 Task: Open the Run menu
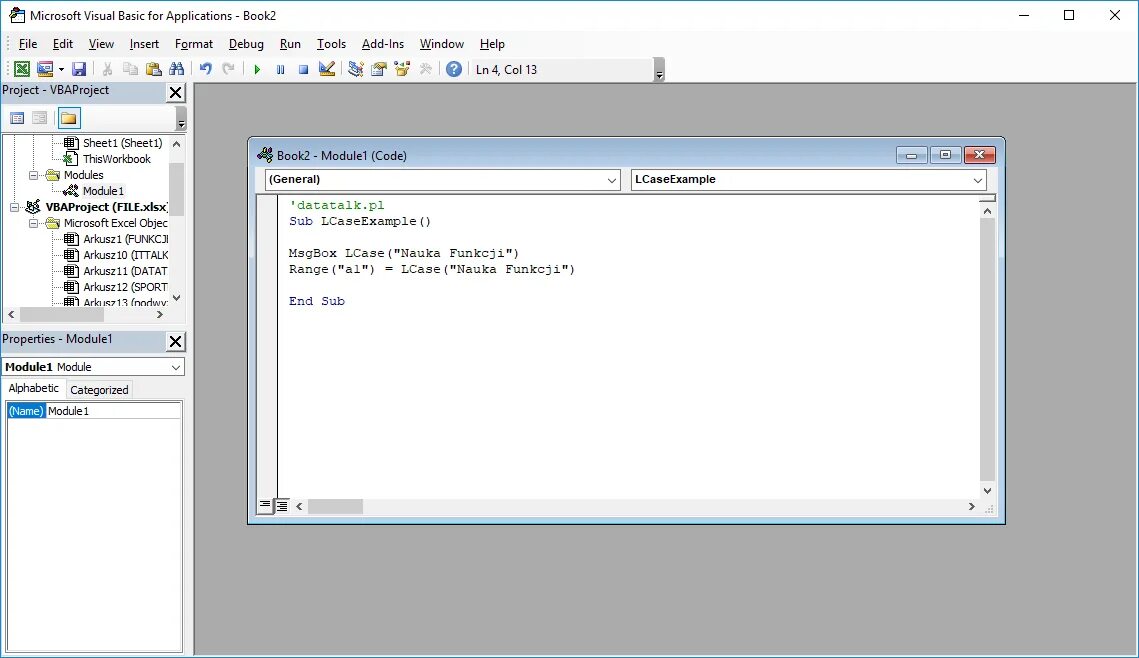[290, 44]
